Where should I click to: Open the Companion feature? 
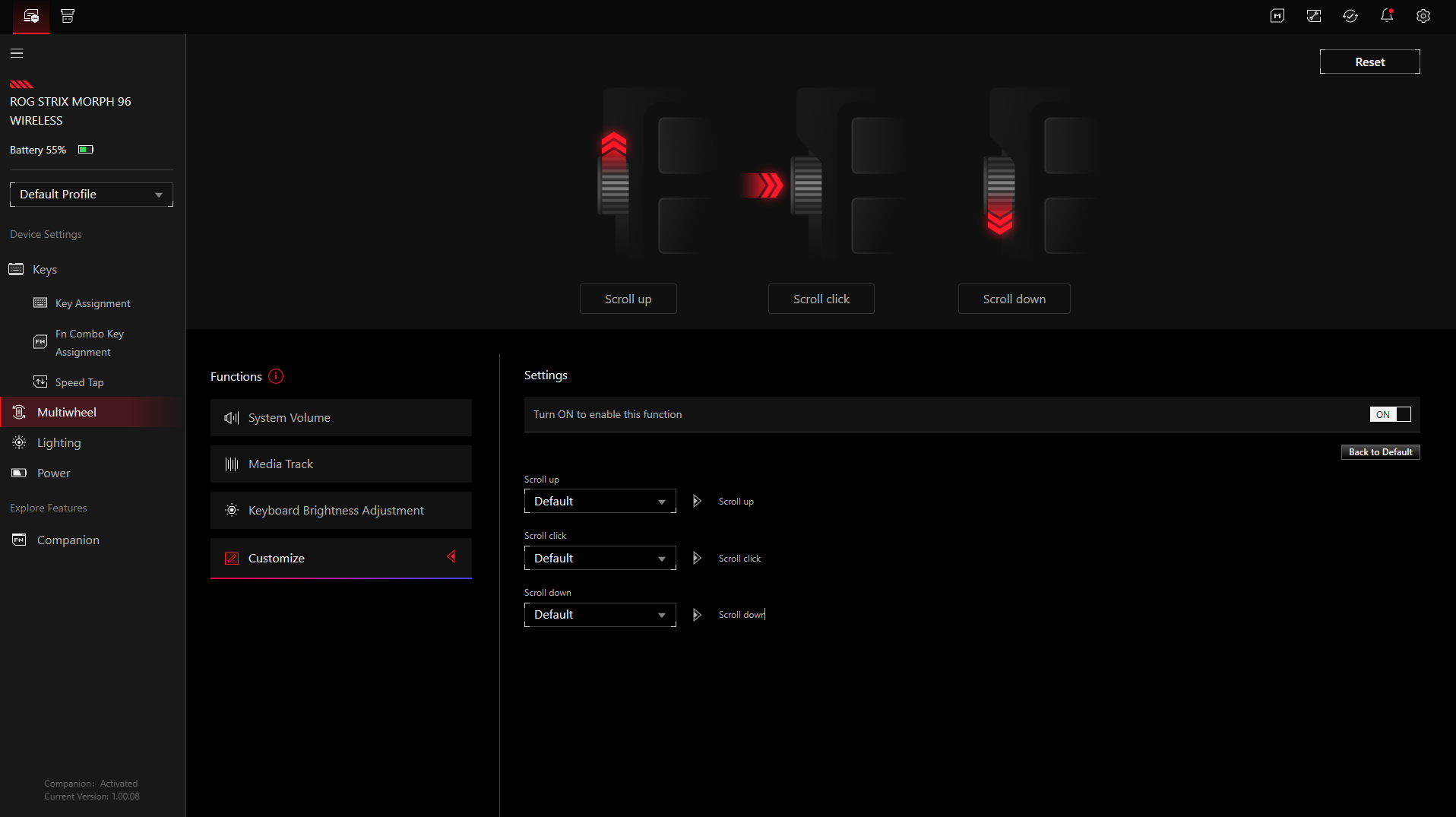tap(68, 540)
